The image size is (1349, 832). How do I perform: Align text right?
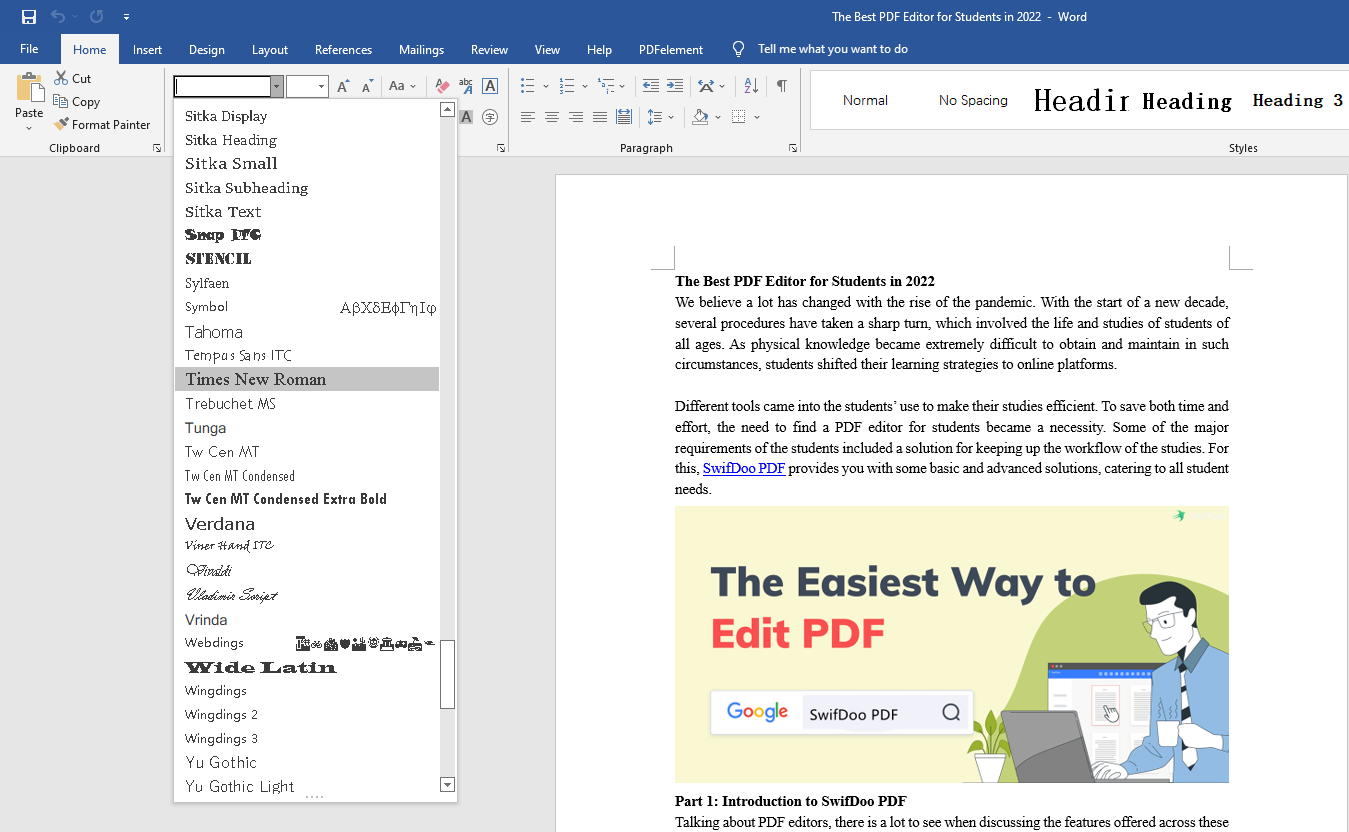click(576, 117)
